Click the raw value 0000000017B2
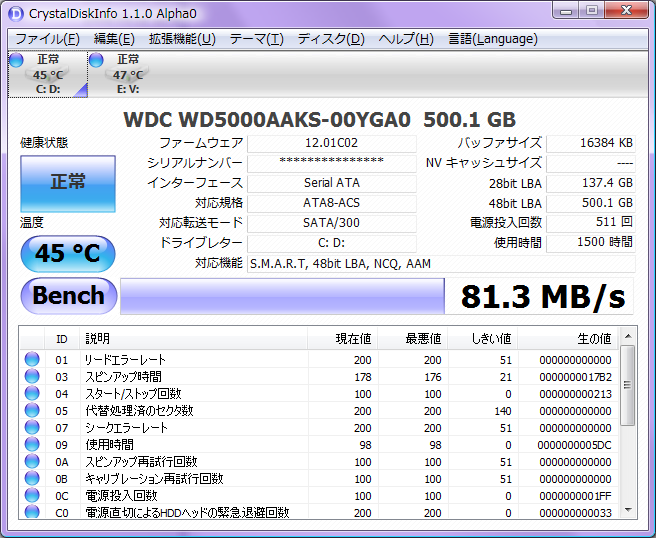656x538 pixels. 575,377
